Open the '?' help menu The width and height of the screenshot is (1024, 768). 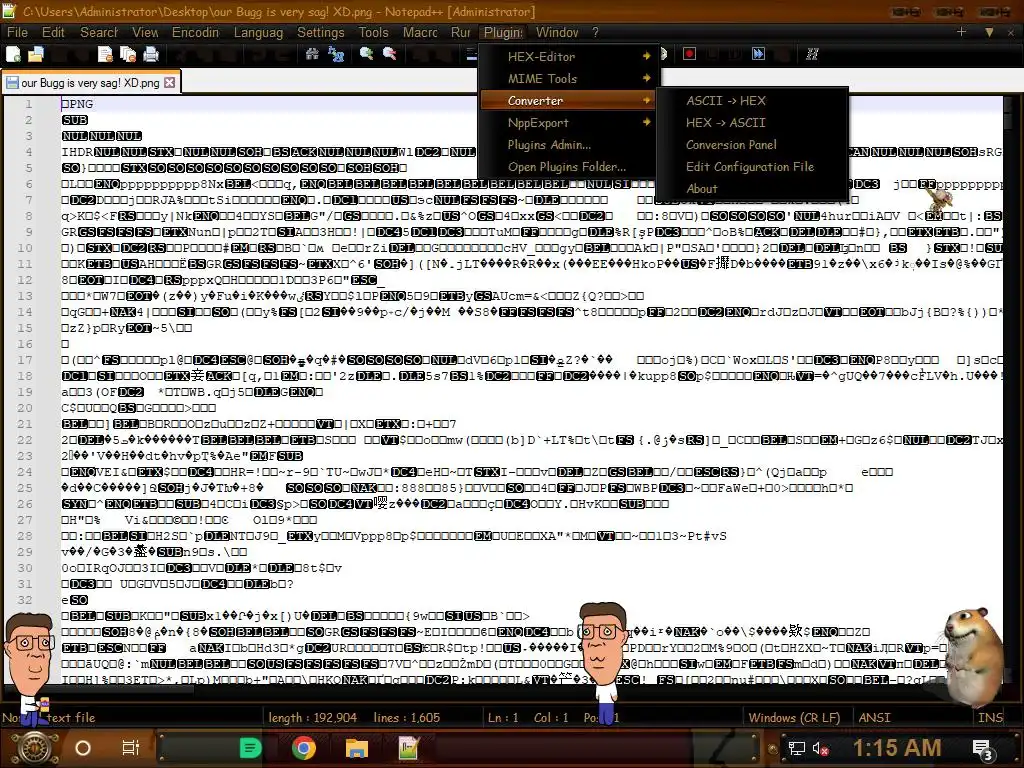click(595, 32)
